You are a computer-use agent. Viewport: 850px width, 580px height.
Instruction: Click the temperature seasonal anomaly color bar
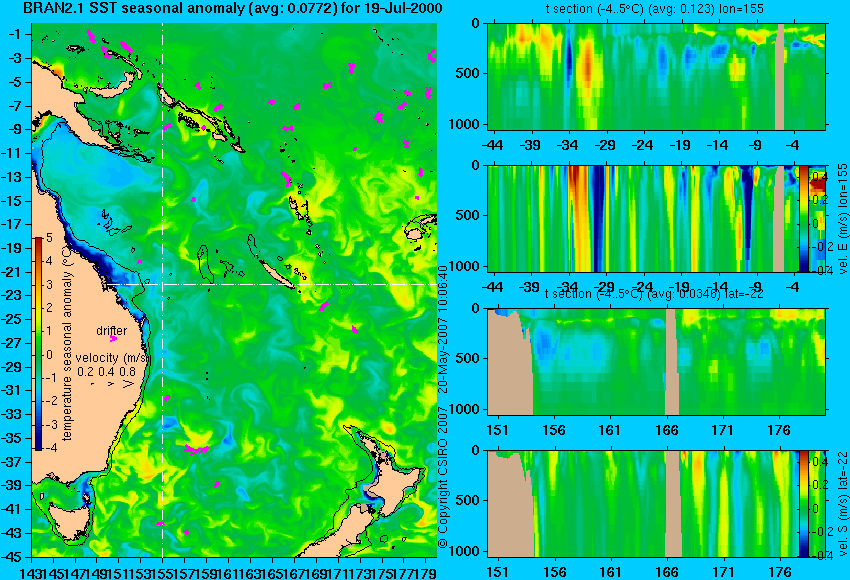point(39,344)
